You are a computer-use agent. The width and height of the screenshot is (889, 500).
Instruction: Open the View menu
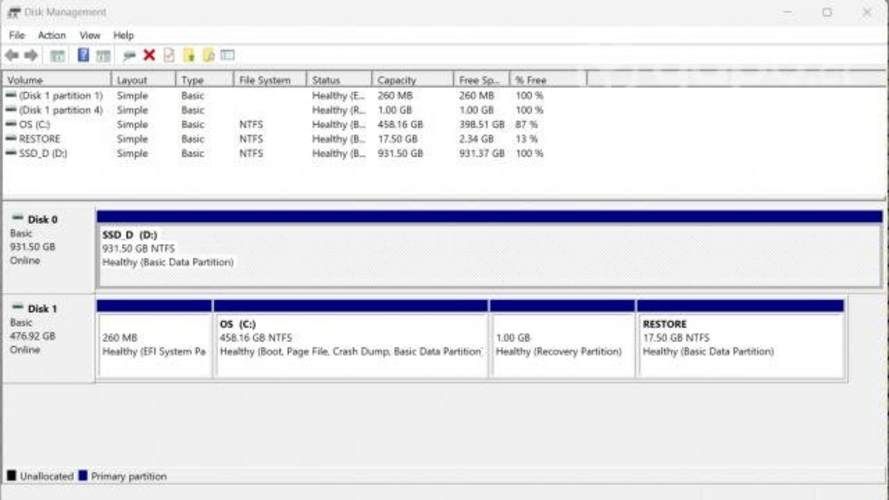pos(90,35)
